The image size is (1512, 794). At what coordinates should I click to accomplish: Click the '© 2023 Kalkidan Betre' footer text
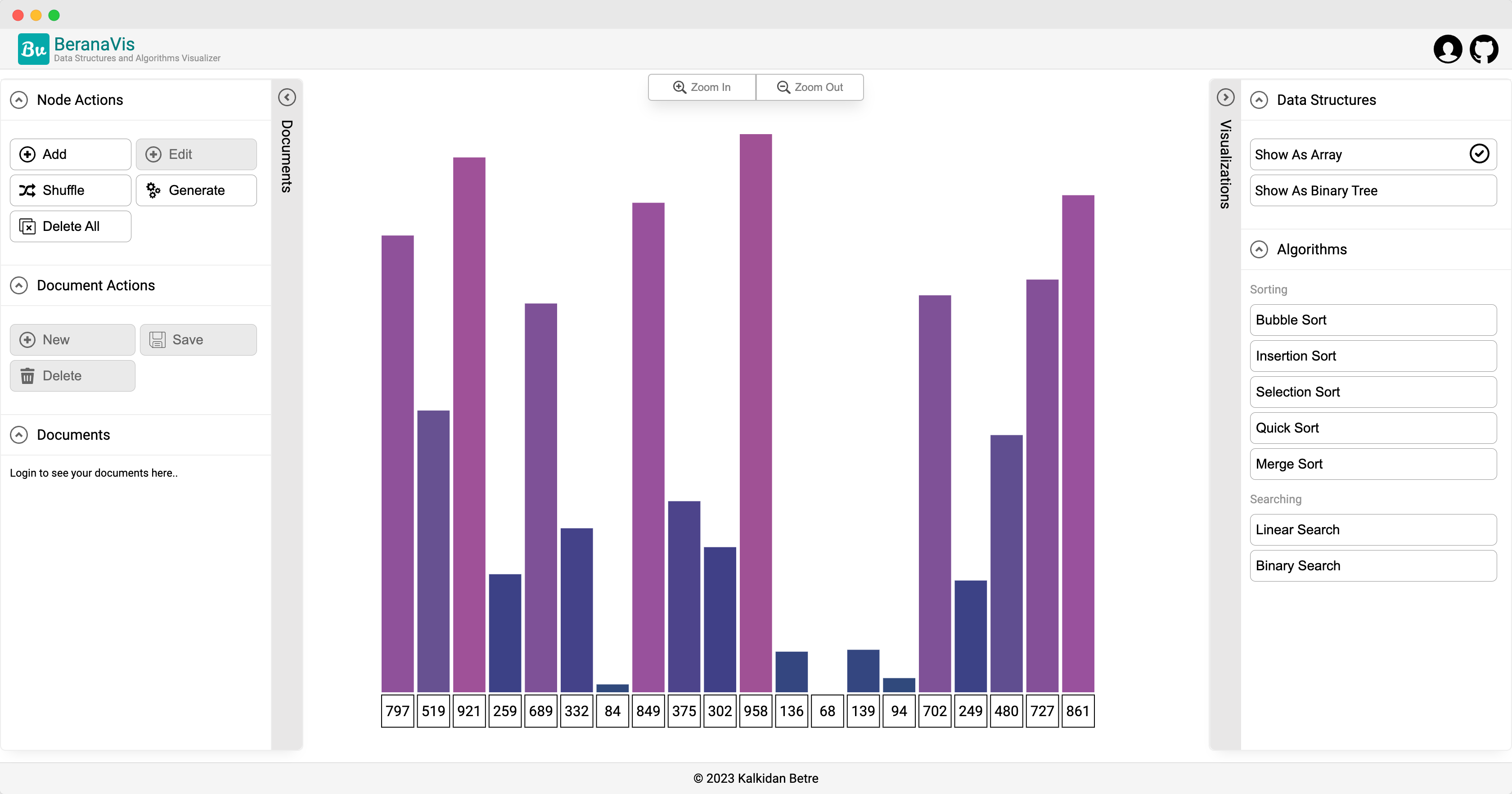(x=756, y=779)
